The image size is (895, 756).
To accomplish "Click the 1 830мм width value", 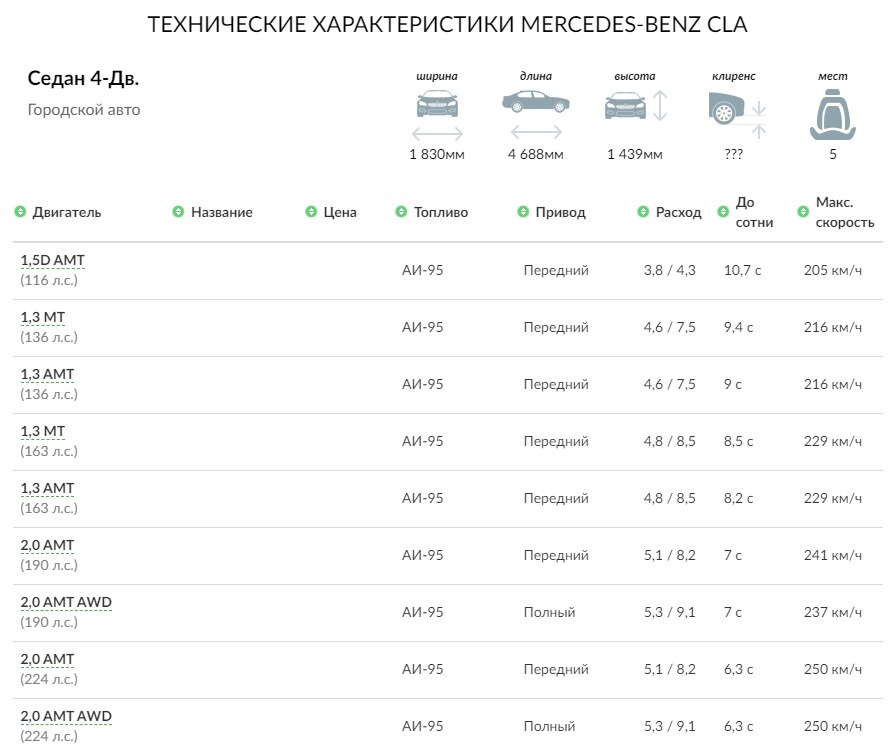I will pyautogui.click(x=437, y=154).
